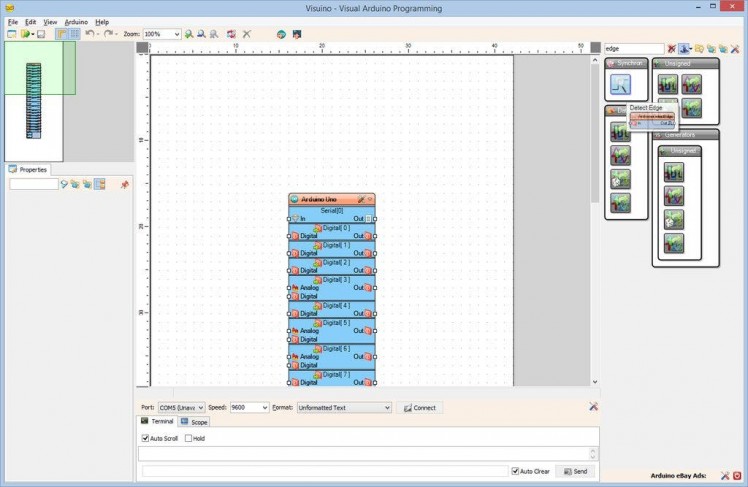Image resolution: width=748 pixels, height=487 pixels.
Task: Click the Save project toolbar icon
Action: pyautogui.click(x=41, y=34)
